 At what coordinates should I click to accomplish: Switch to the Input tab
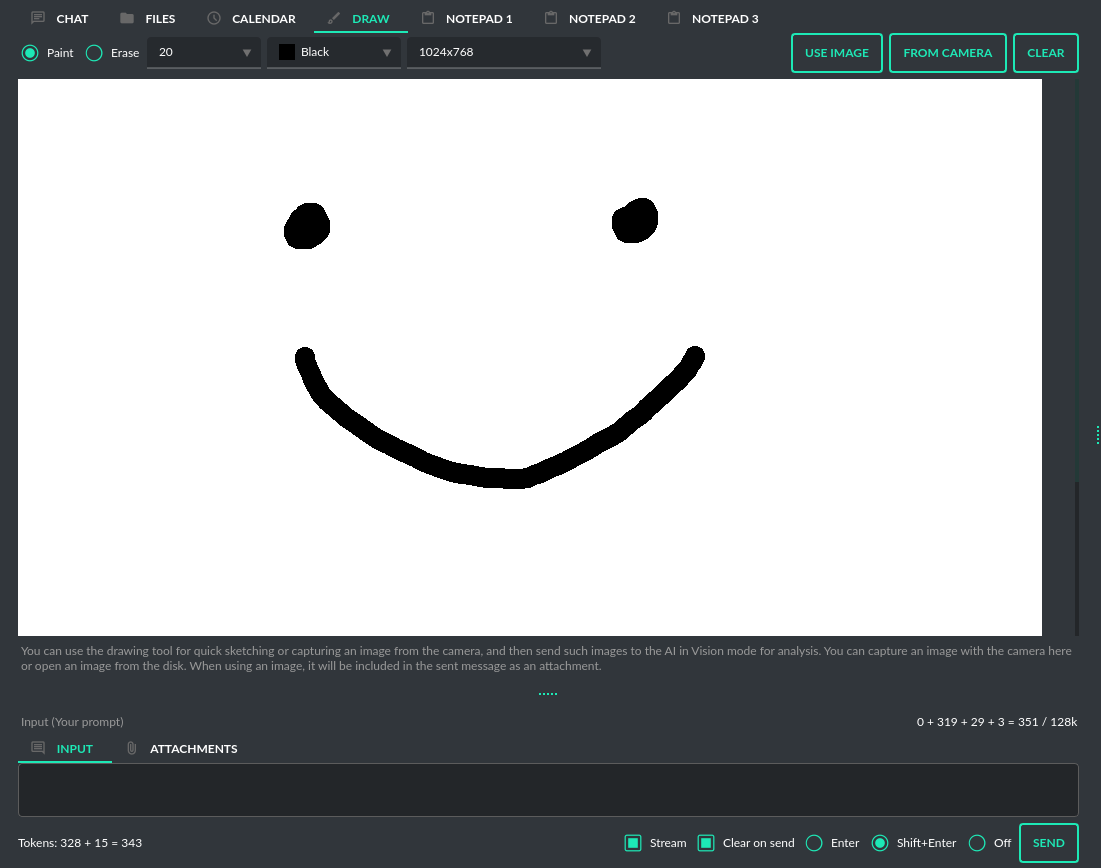click(65, 748)
